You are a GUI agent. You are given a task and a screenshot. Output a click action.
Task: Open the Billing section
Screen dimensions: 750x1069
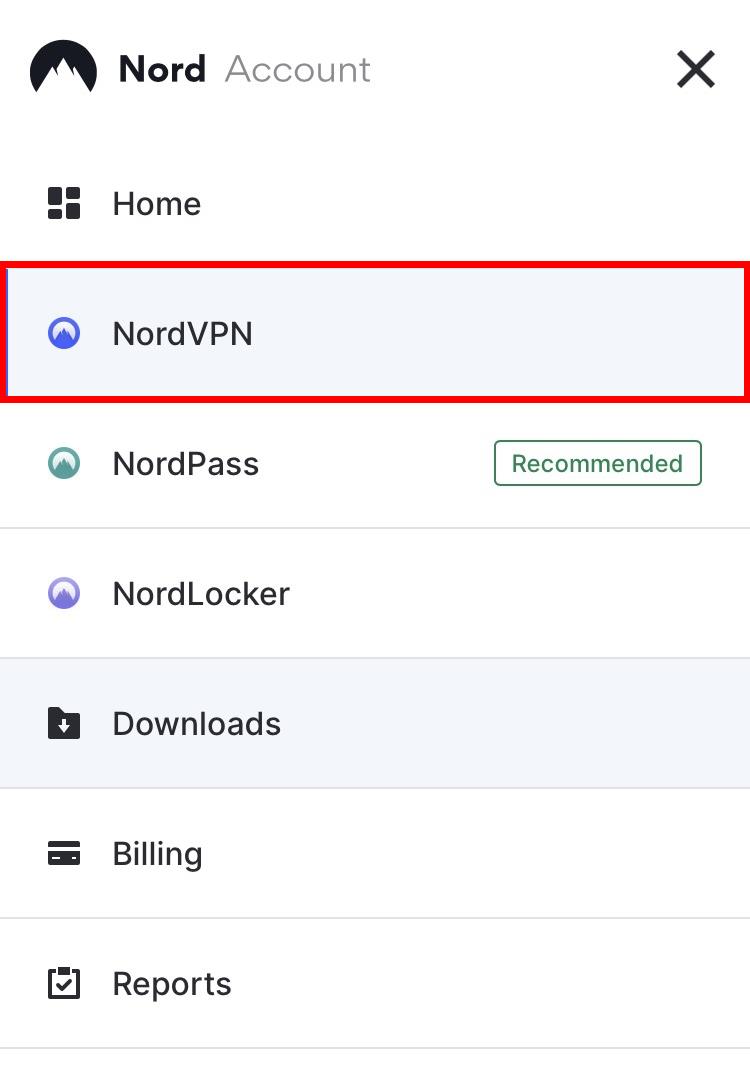tap(157, 853)
